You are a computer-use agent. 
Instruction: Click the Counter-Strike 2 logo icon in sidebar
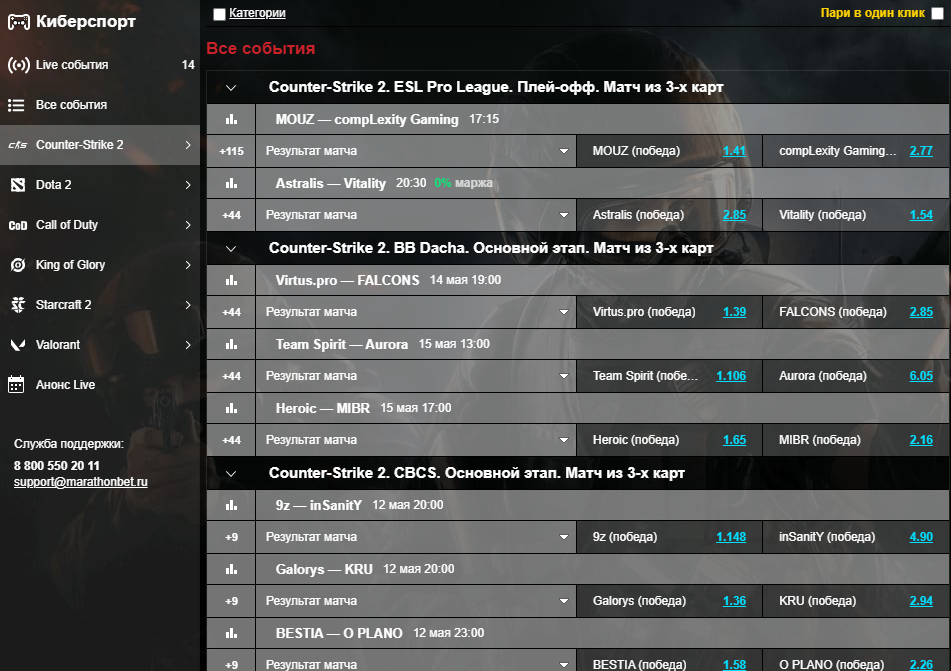pyautogui.click(x=18, y=145)
